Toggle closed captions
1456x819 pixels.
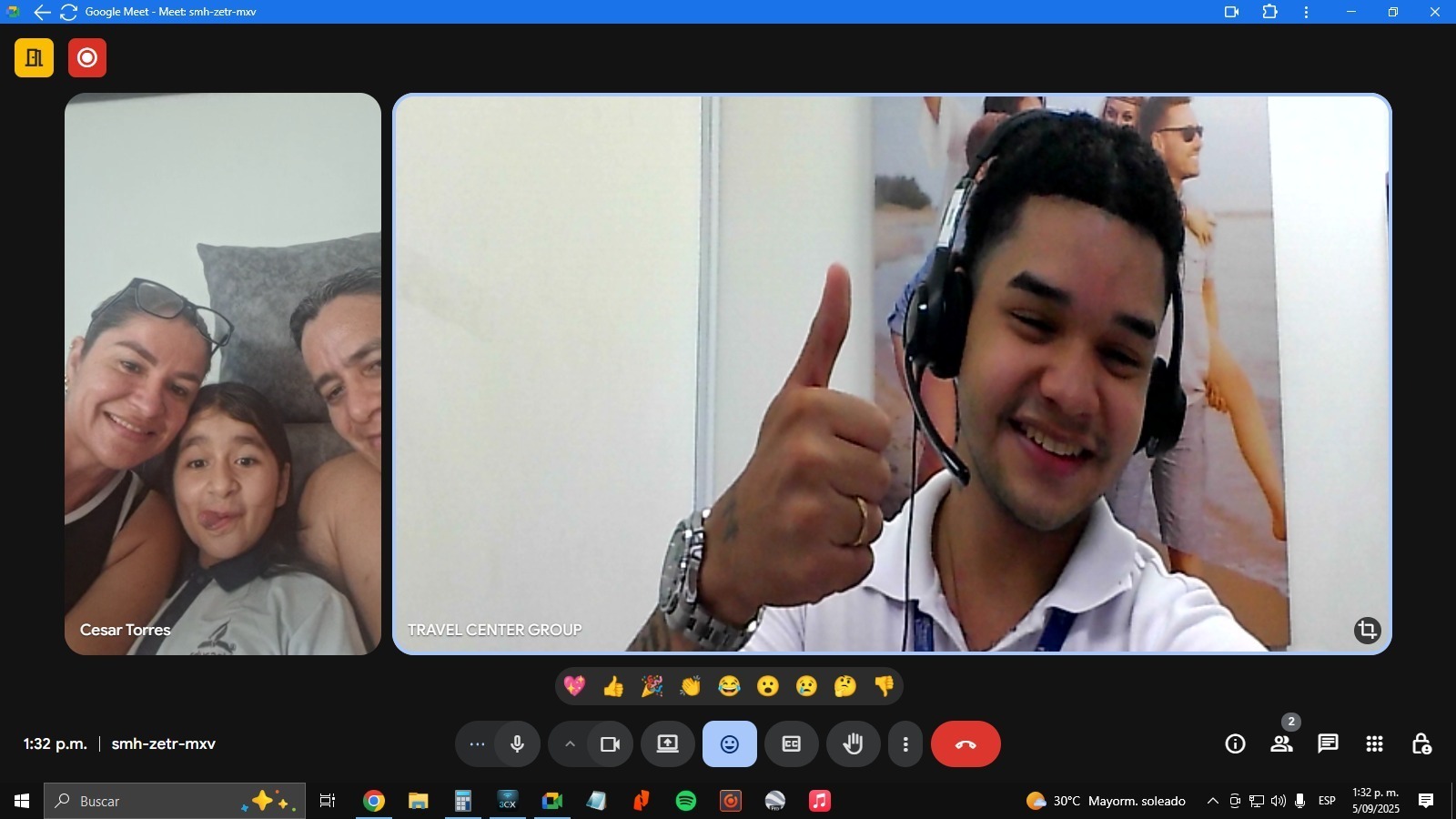click(x=791, y=744)
